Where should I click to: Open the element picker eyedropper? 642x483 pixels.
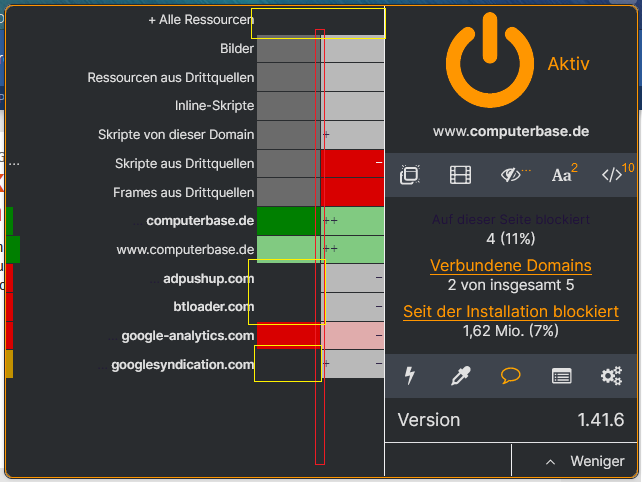coord(460,376)
